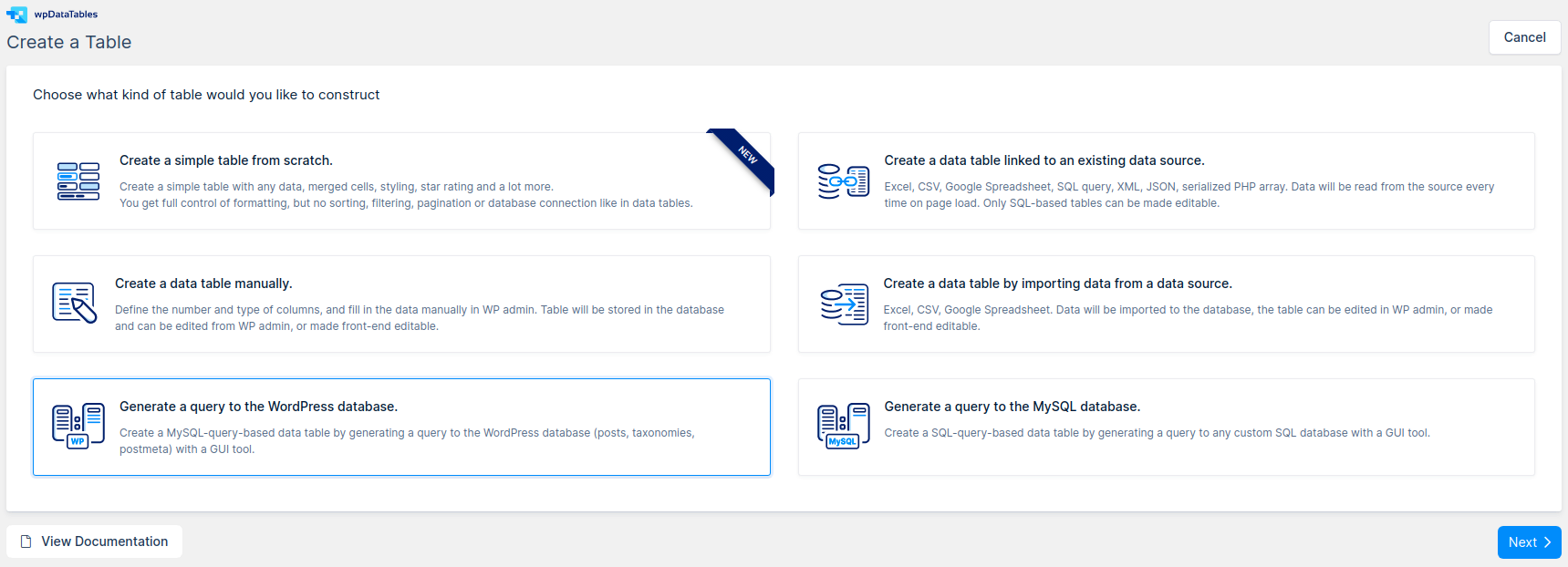Image resolution: width=1568 pixels, height=567 pixels.
Task: Proceed with the Next button
Action: tap(1529, 542)
